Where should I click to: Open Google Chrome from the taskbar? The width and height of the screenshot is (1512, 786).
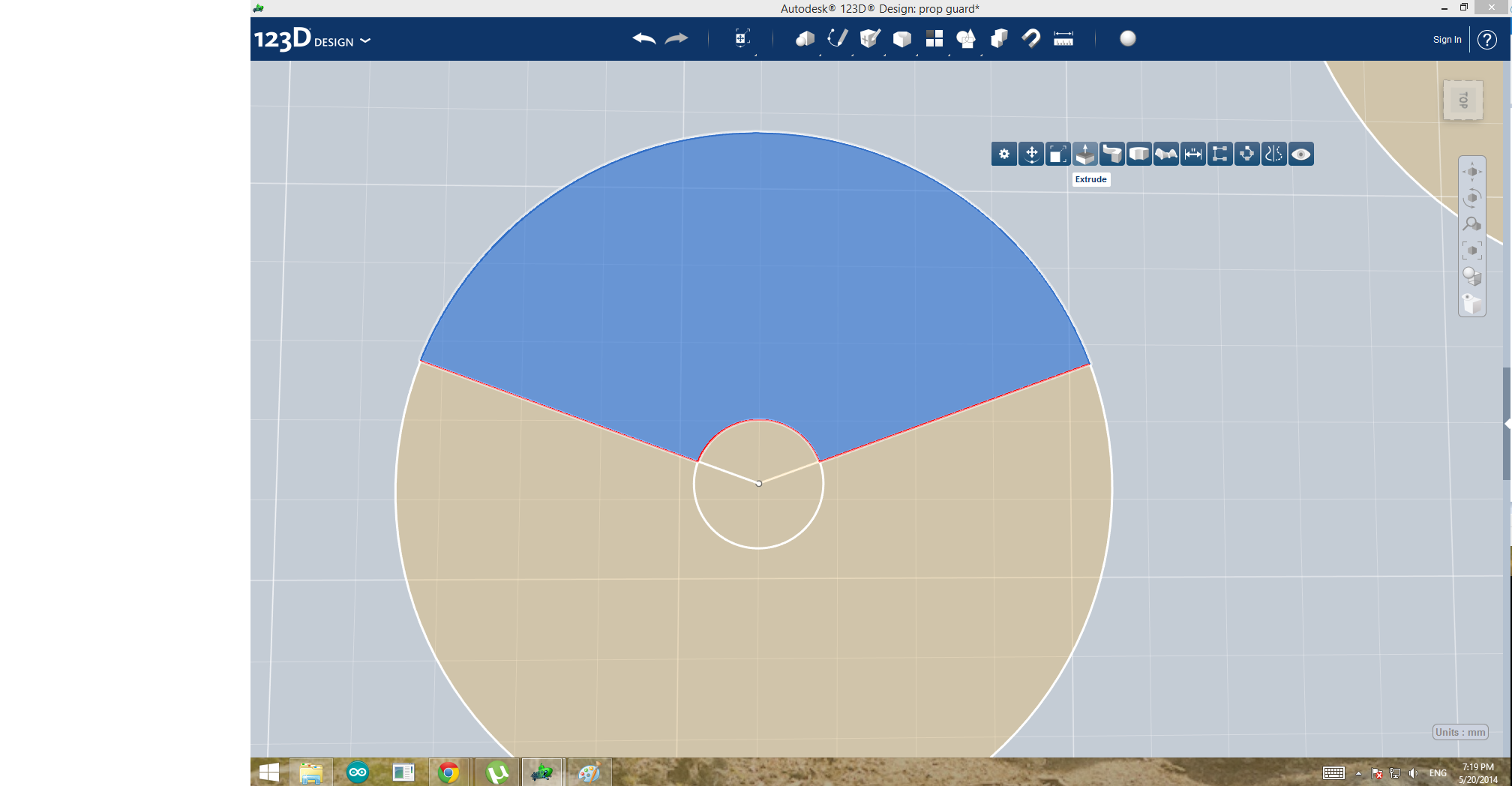pyautogui.click(x=448, y=772)
